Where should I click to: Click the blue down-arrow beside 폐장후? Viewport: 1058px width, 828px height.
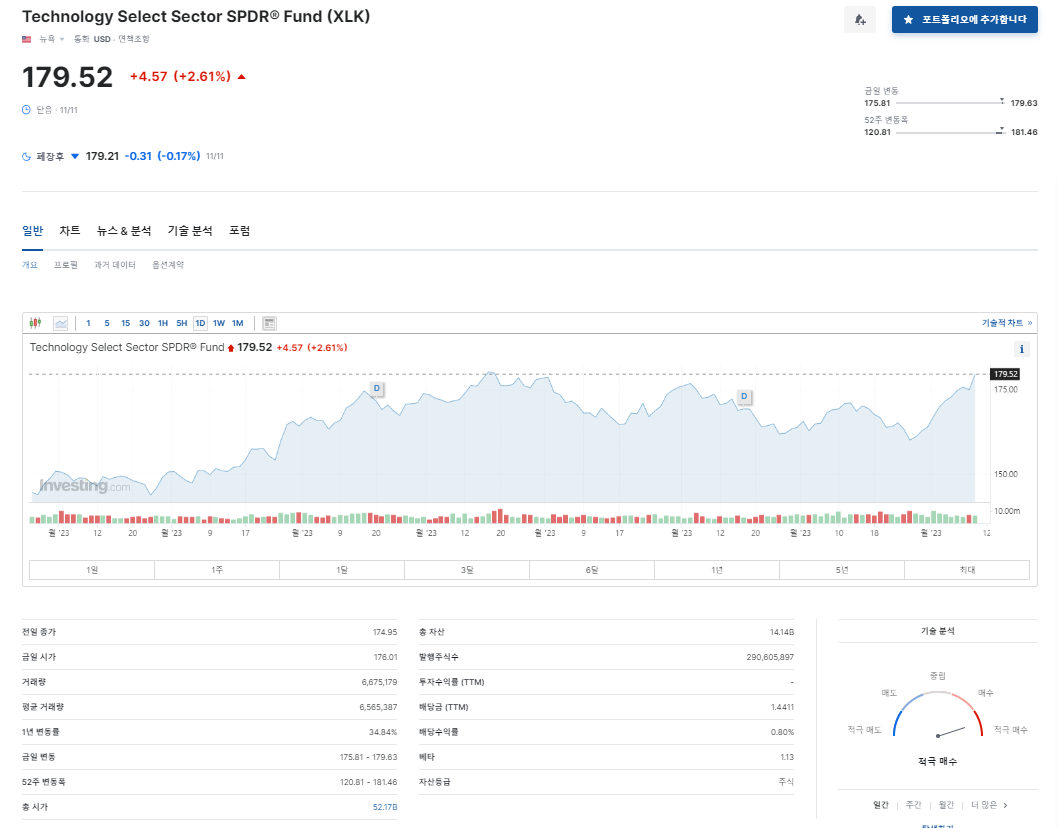75,157
